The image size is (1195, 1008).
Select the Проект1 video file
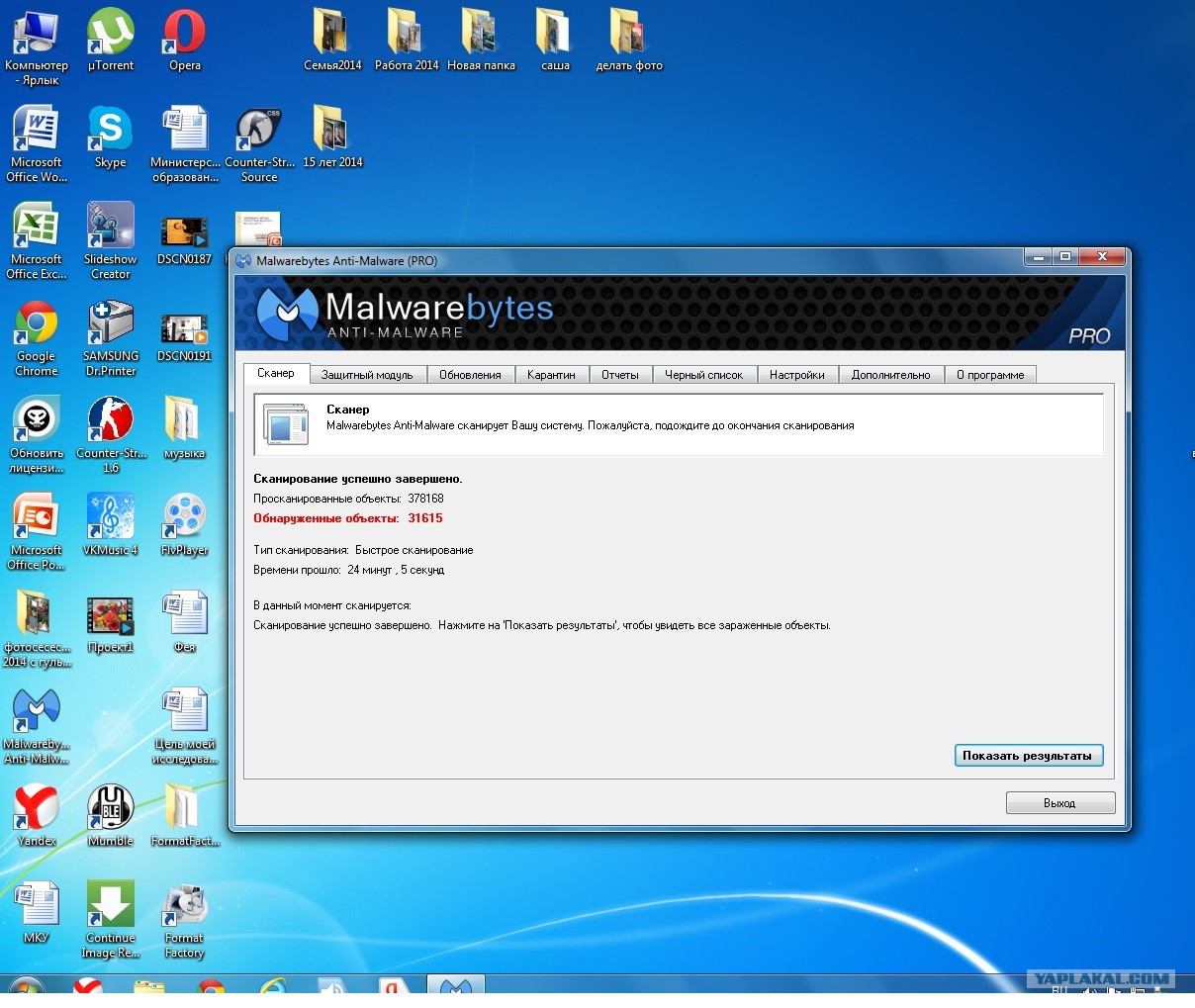(x=110, y=625)
